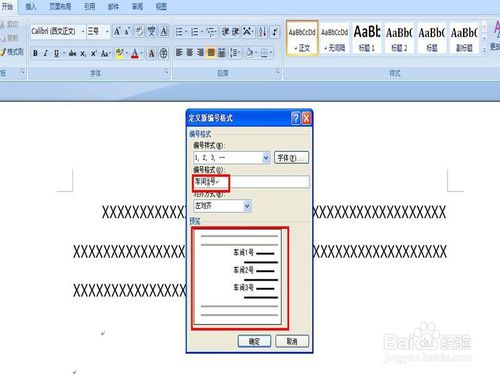Sort paragraphs with the sort icon
500x375 pixels.
(x=263, y=32)
